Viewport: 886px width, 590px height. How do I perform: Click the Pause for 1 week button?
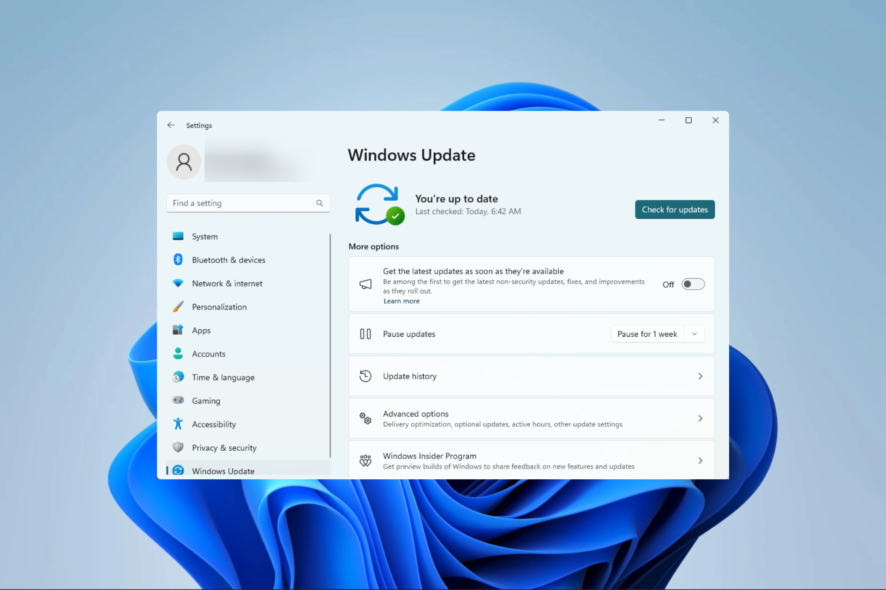coord(648,334)
